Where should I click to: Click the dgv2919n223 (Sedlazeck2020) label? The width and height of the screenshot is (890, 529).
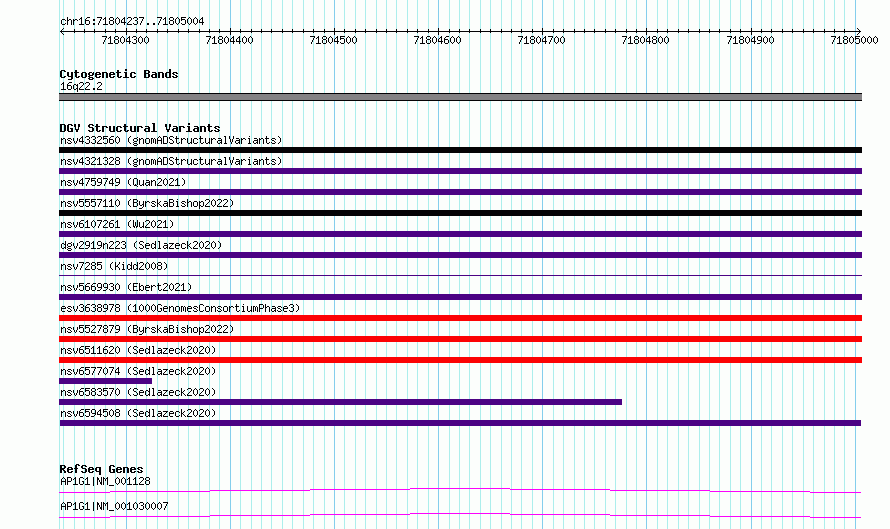pyautogui.click(x=141, y=245)
